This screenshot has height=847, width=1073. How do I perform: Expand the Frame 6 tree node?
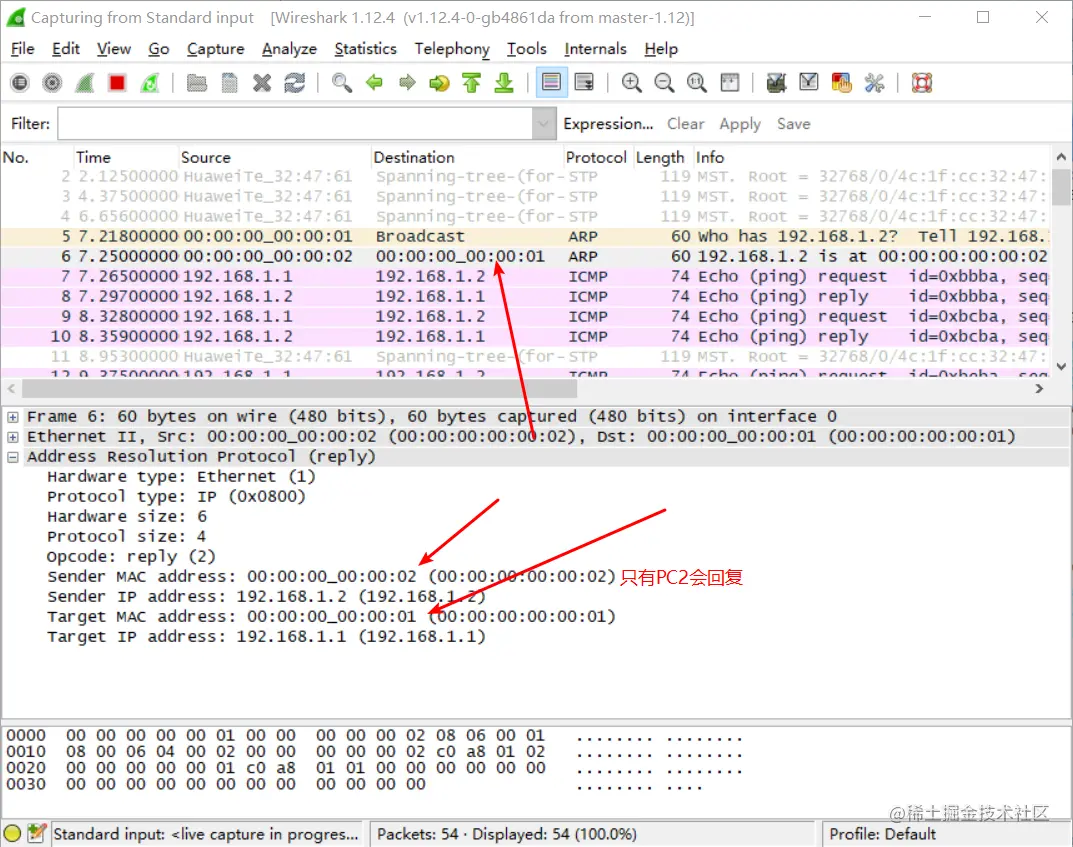(13, 417)
